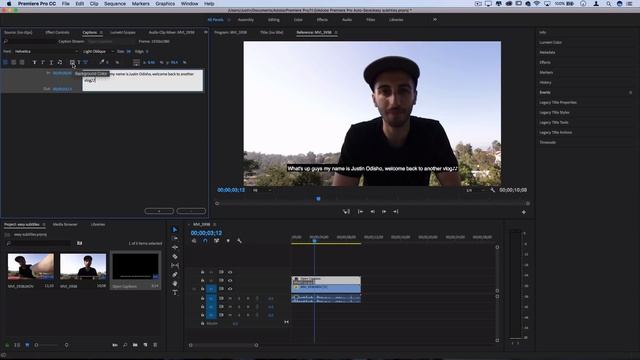Align caption text right
This screenshot has height=360, width=640.
22,62
